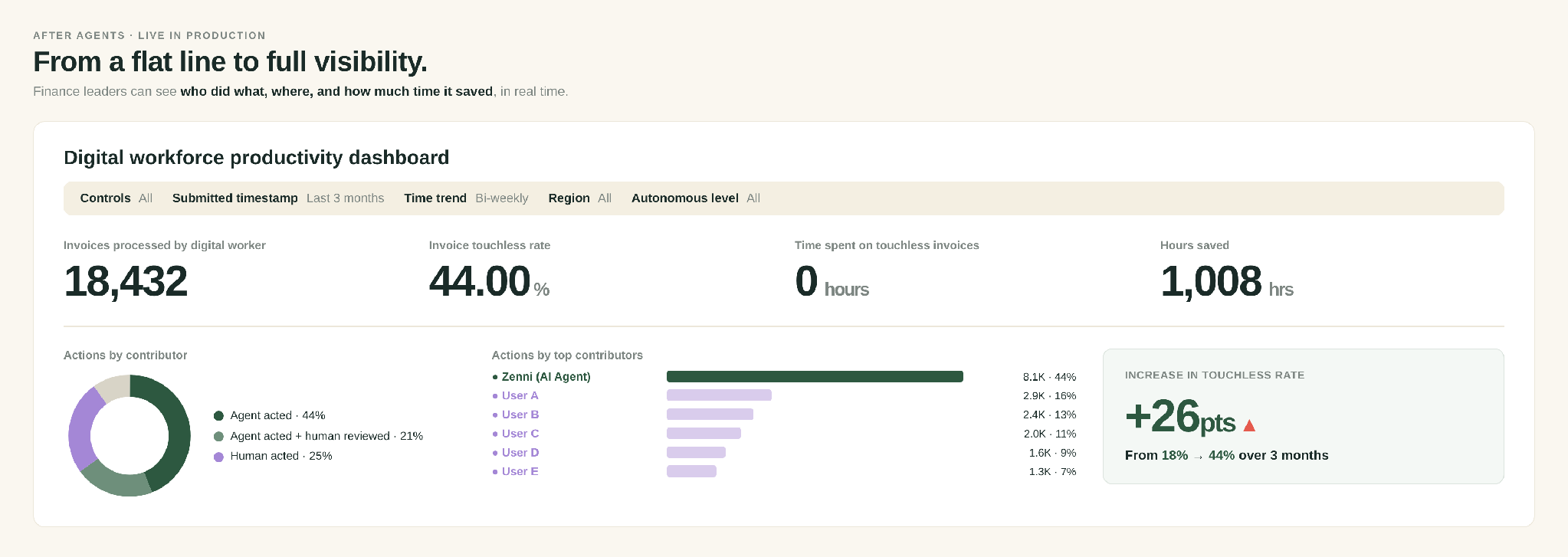The width and height of the screenshot is (1568, 557).
Task: Click the 18,432 invoices processed metric
Action: coord(126,281)
